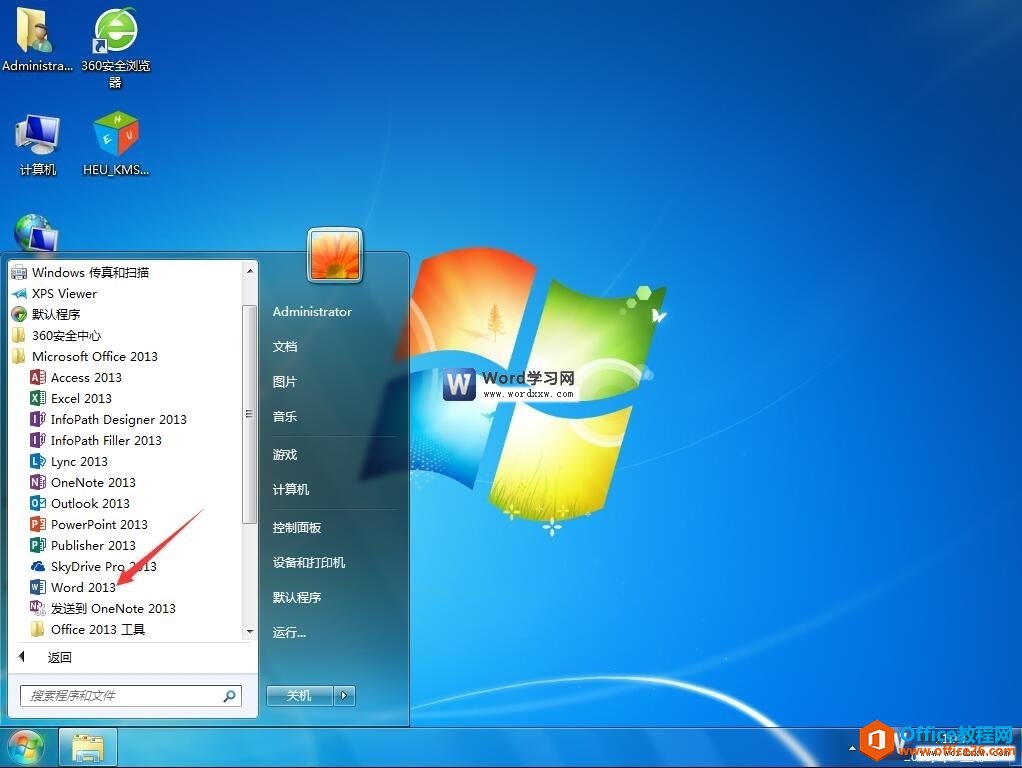Select 计算机 desktop icon
Viewport: 1022px width, 768px height.
click(x=37, y=145)
